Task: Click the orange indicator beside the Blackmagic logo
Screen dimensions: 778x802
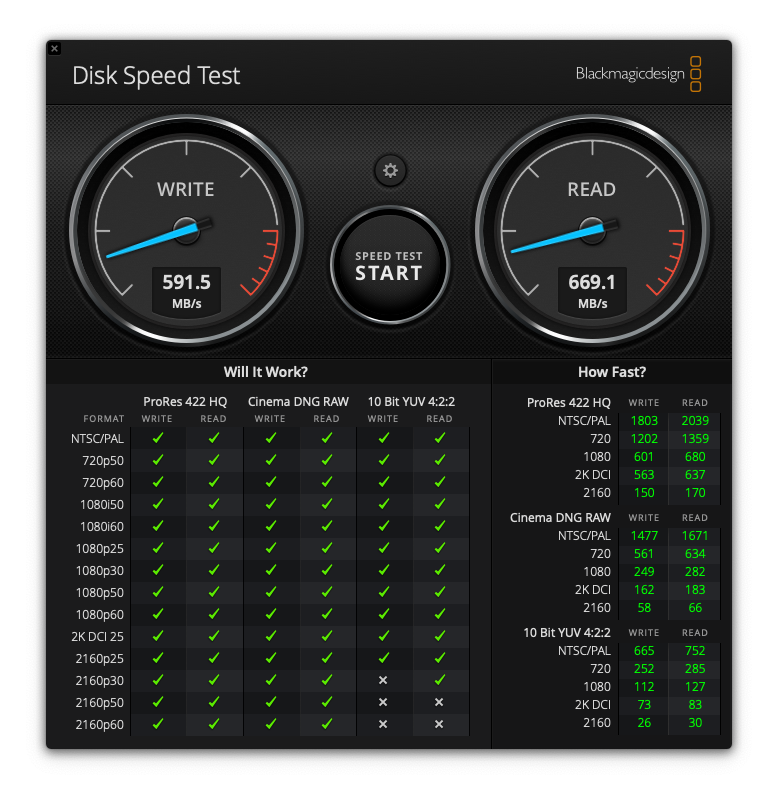Action: 696,73
